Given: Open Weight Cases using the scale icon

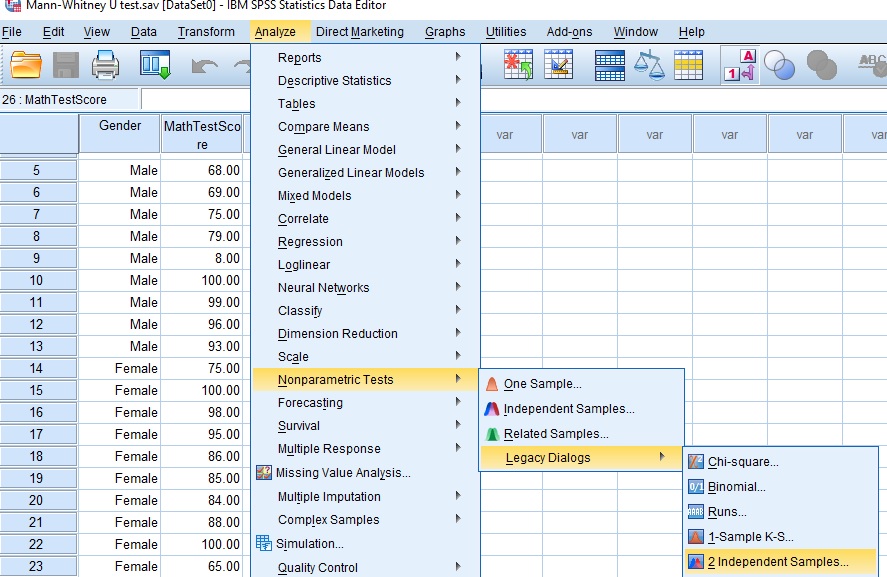Looking at the screenshot, I should pos(650,65).
